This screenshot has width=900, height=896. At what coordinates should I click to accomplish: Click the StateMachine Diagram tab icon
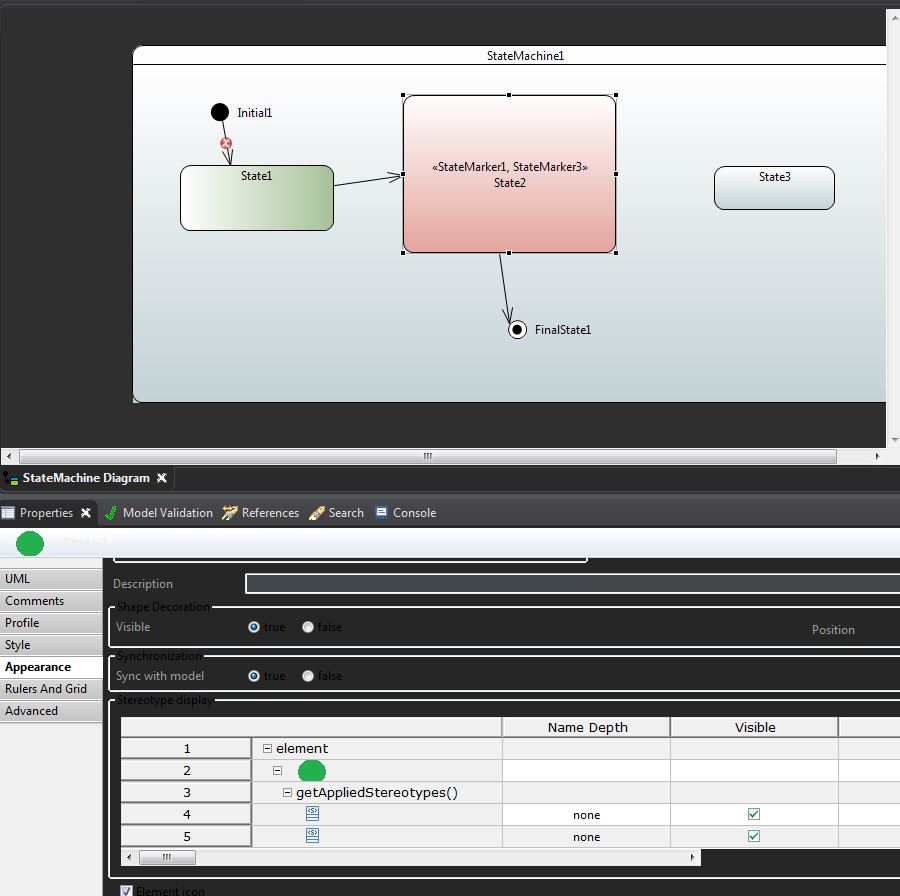(10, 478)
